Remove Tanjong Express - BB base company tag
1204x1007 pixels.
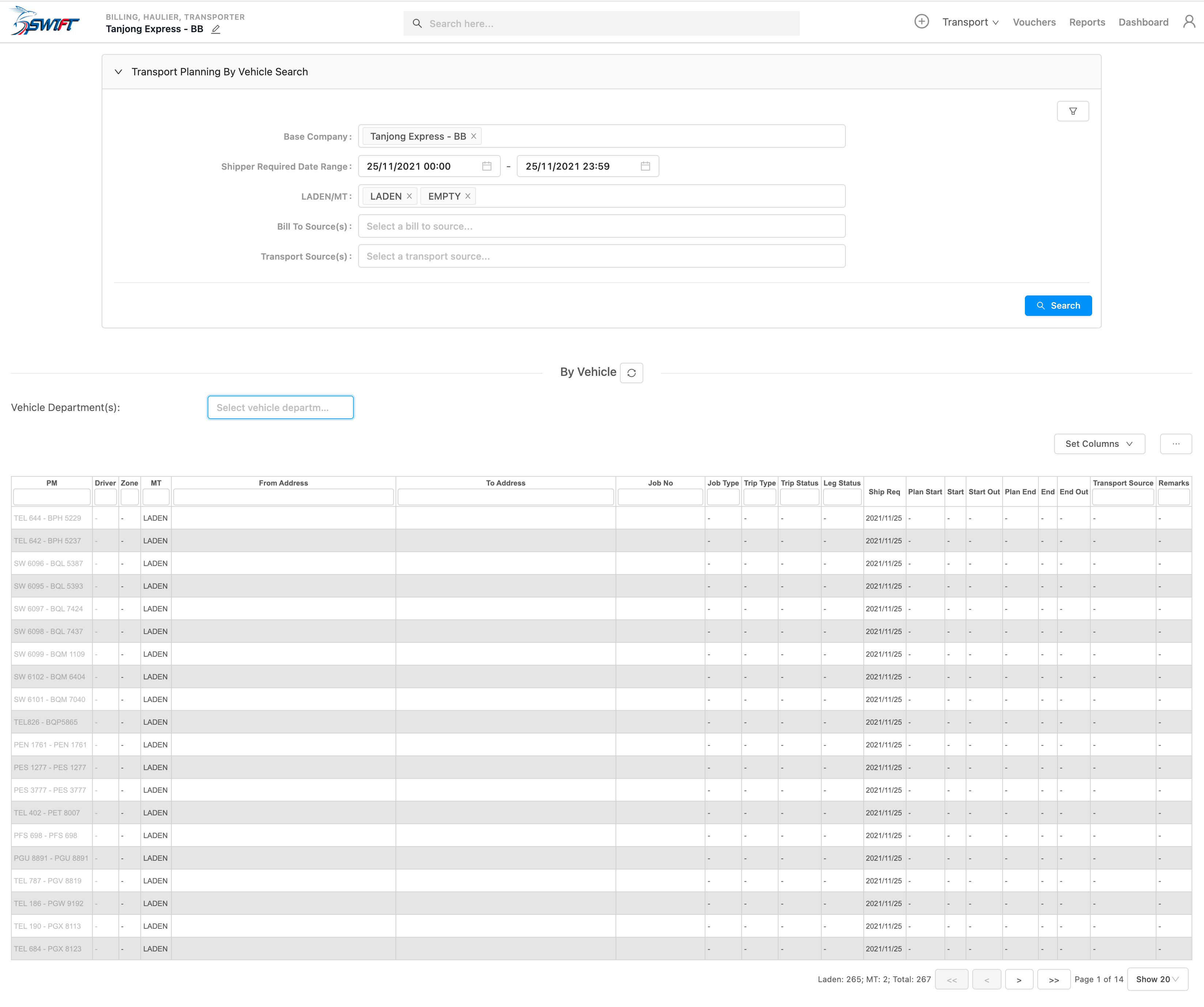click(x=474, y=136)
